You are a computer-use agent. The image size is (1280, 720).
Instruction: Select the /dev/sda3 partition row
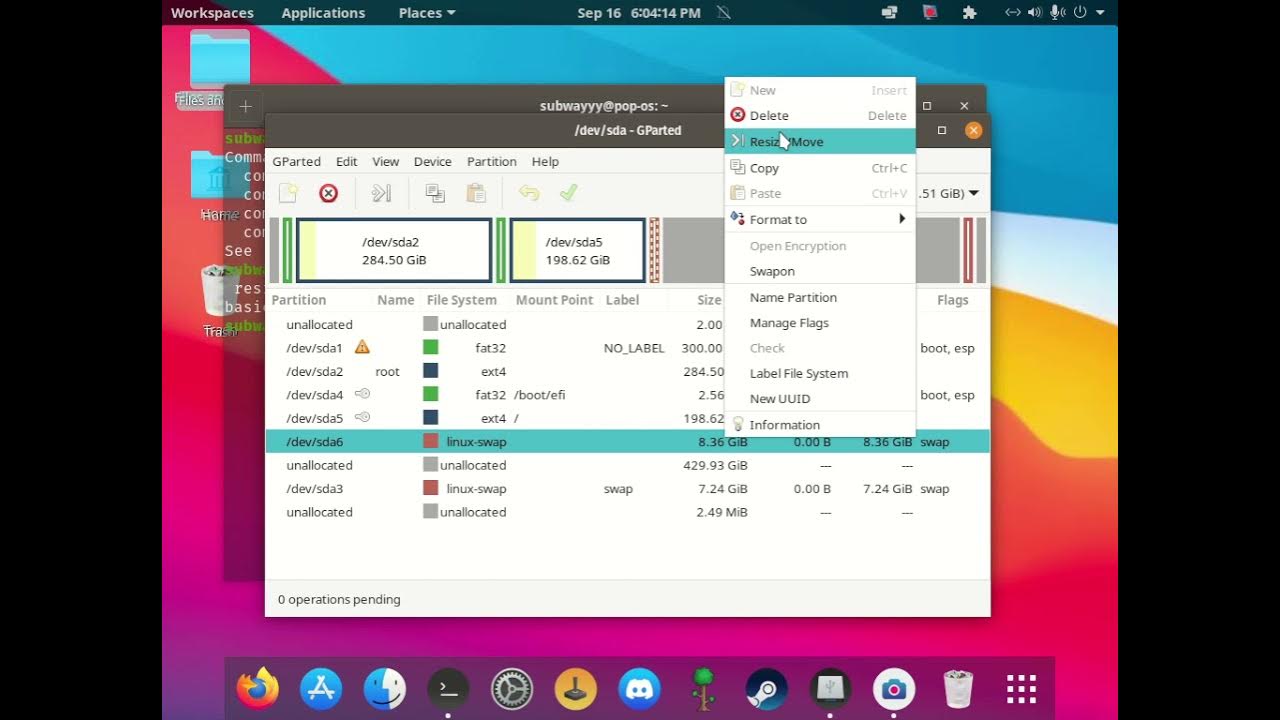tap(628, 489)
